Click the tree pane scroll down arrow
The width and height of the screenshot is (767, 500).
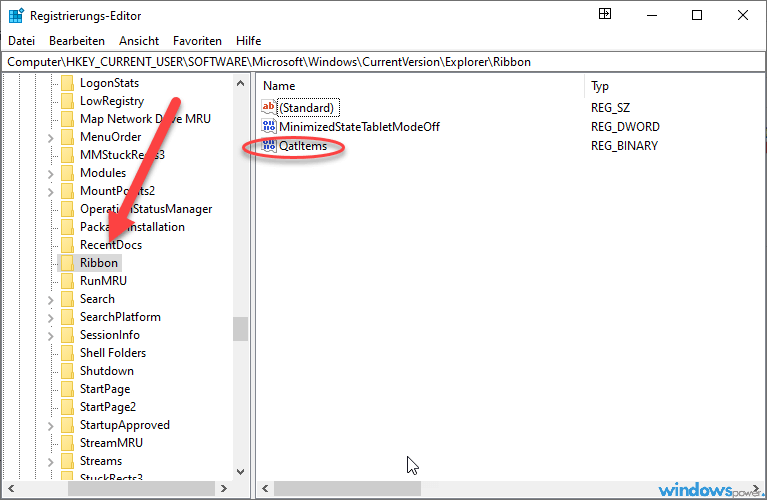tap(240, 472)
